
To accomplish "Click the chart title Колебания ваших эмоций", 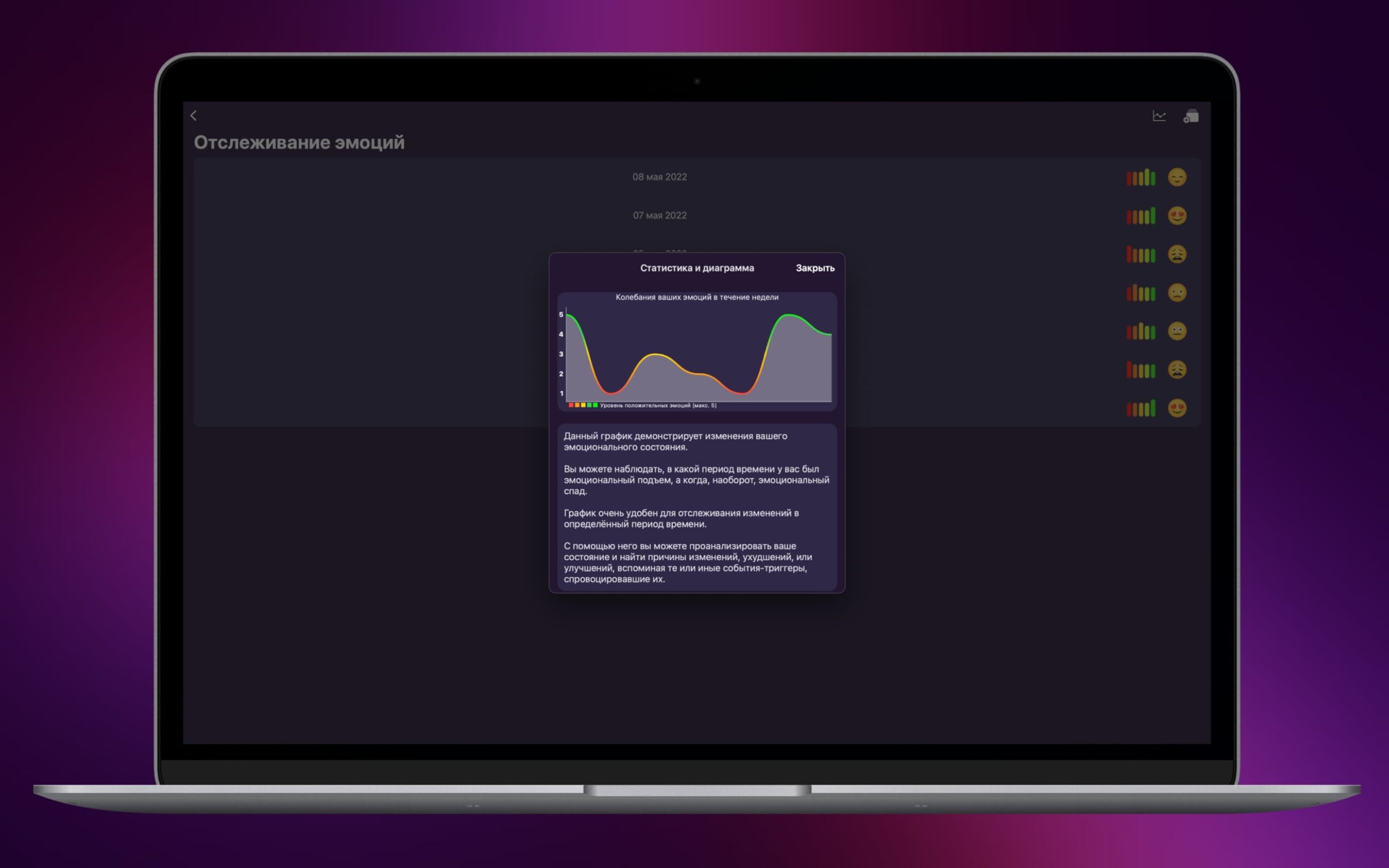I will [697, 297].
